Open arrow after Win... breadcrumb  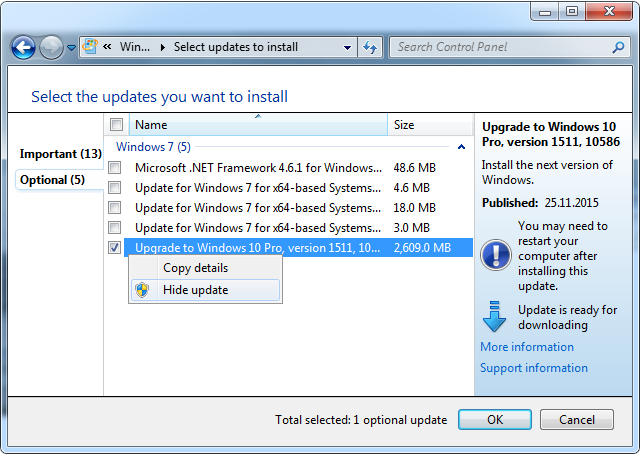click(162, 47)
